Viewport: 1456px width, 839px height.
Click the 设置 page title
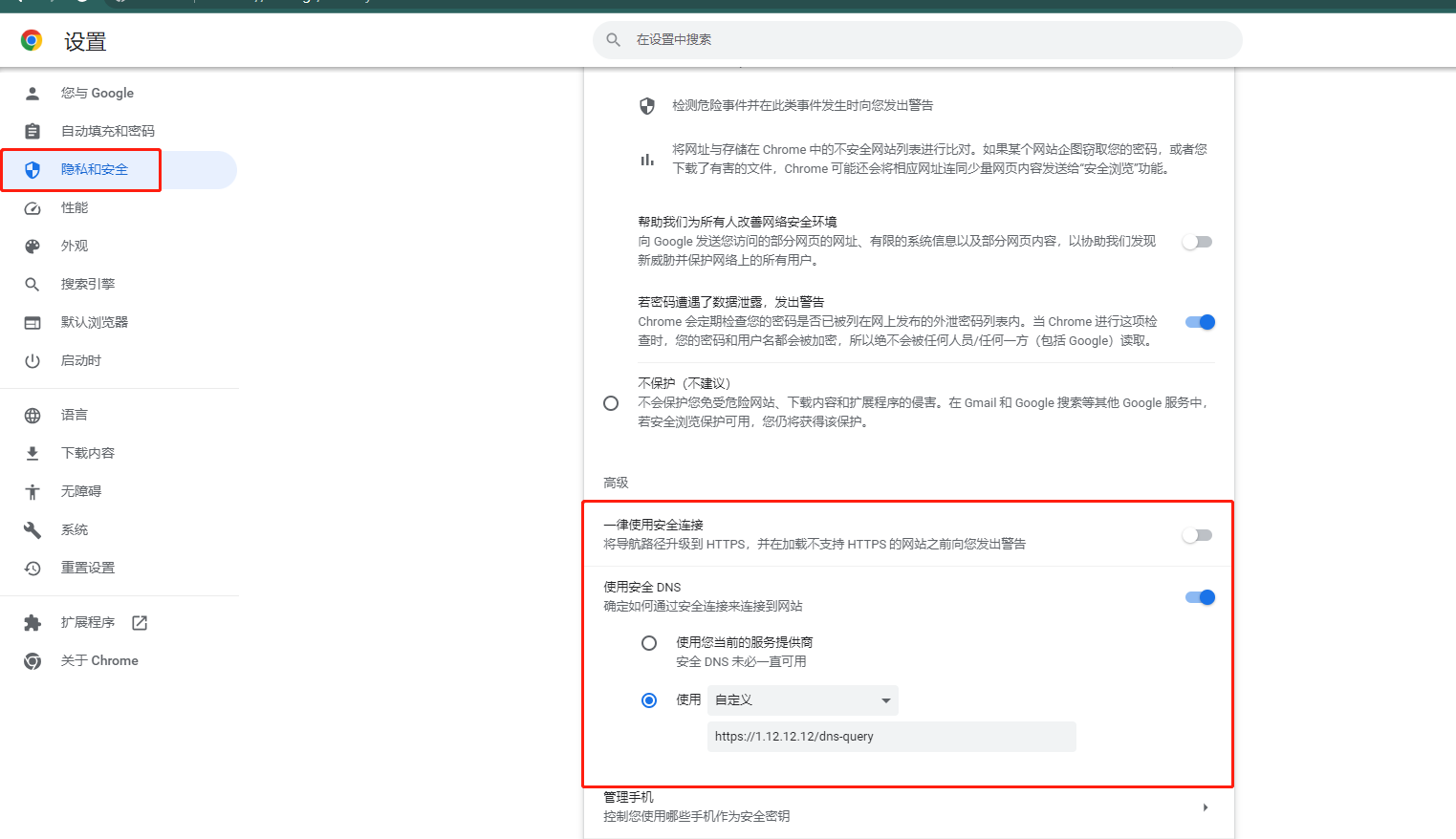(x=85, y=42)
